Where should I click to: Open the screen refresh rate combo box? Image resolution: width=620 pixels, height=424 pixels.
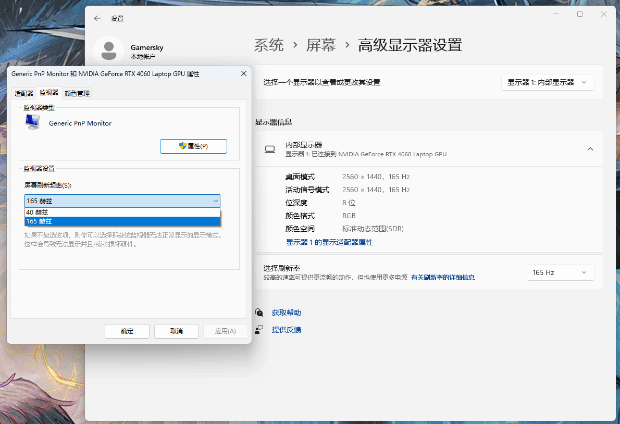[122, 201]
